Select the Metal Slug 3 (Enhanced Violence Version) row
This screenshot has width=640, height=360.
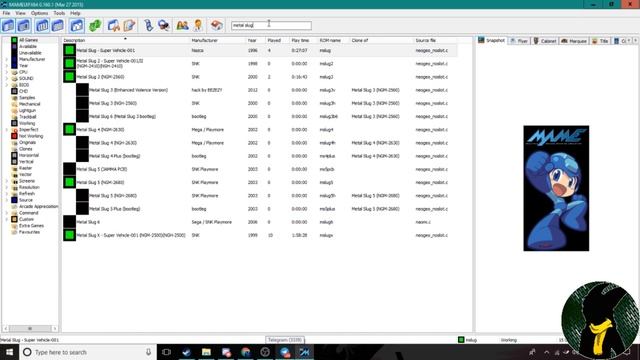click(x=260, y=90)
